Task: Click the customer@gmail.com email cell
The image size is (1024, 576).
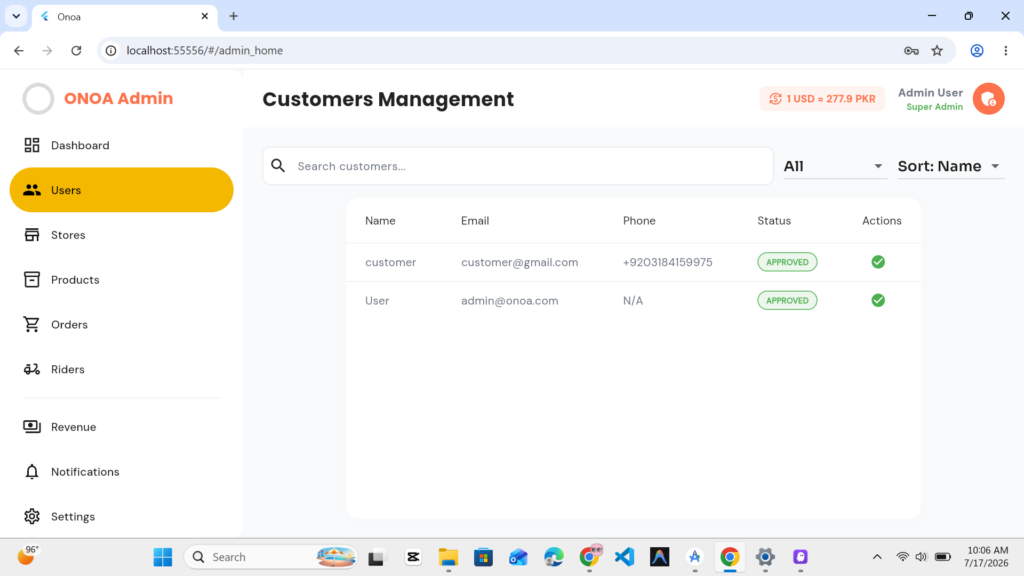Action: [x=519, y=262]
